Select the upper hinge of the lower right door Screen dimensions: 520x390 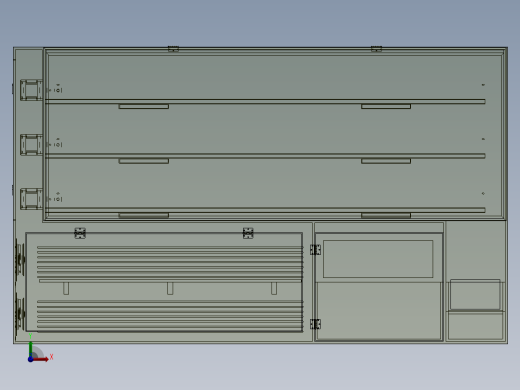click(315, 250)
